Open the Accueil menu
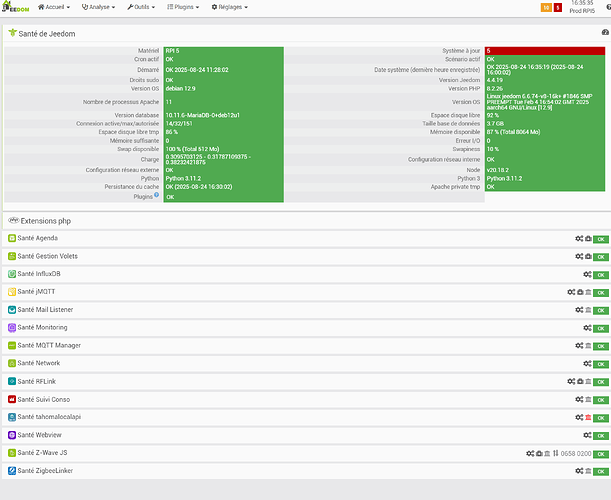The image size is (611, 500). (54, 7)
